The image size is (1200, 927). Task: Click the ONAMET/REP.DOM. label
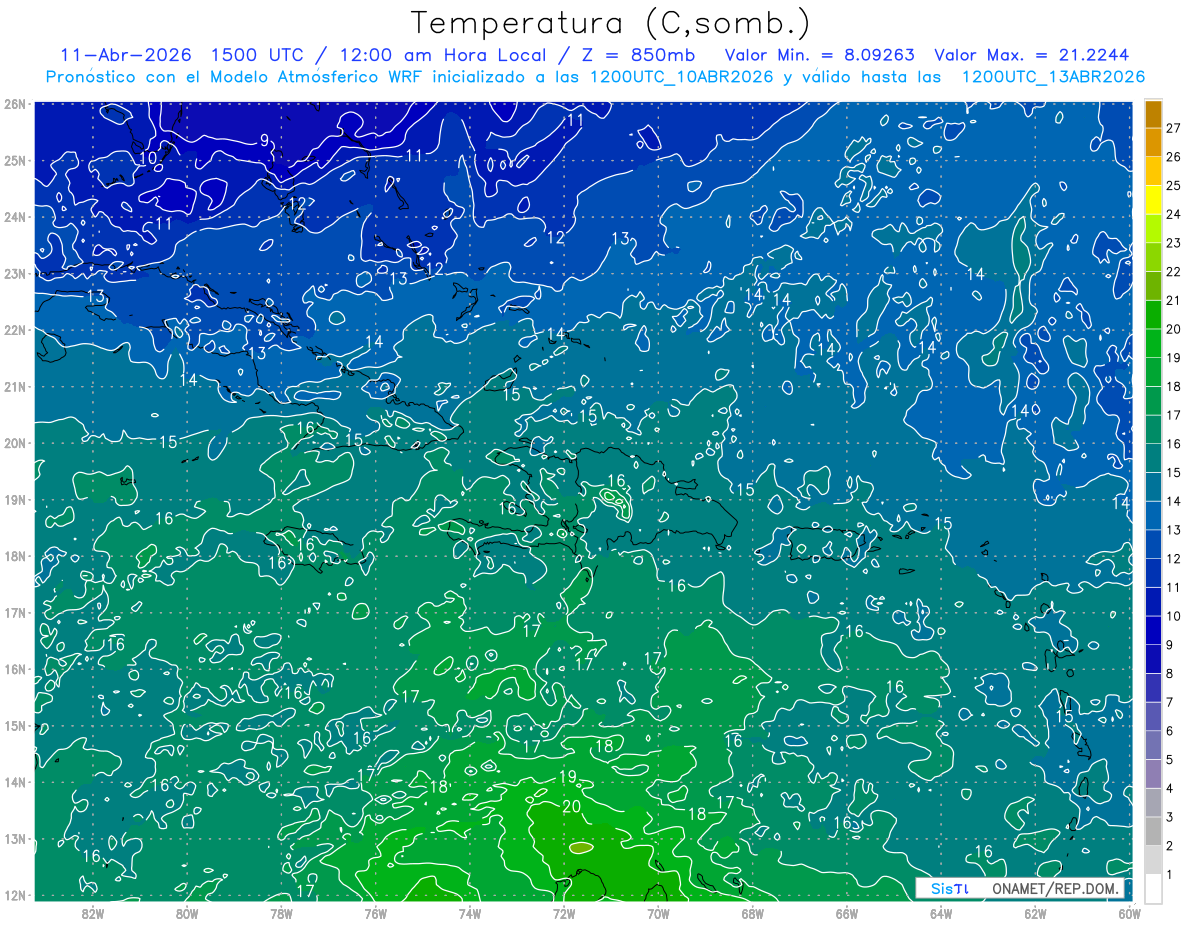(x=1055, y=888)
